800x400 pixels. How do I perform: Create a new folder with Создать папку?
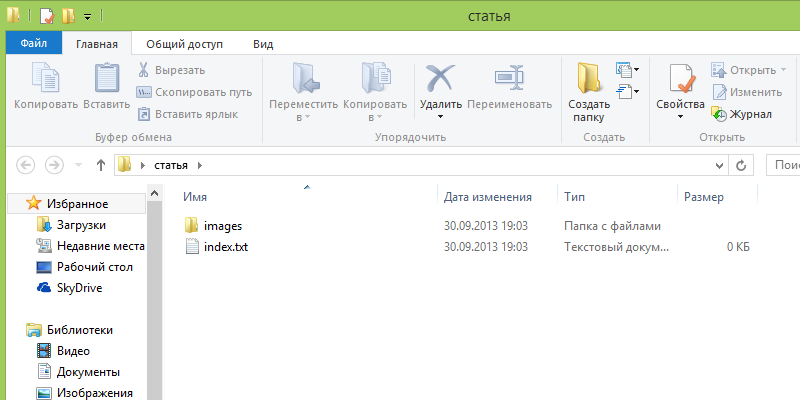[589, 88]
